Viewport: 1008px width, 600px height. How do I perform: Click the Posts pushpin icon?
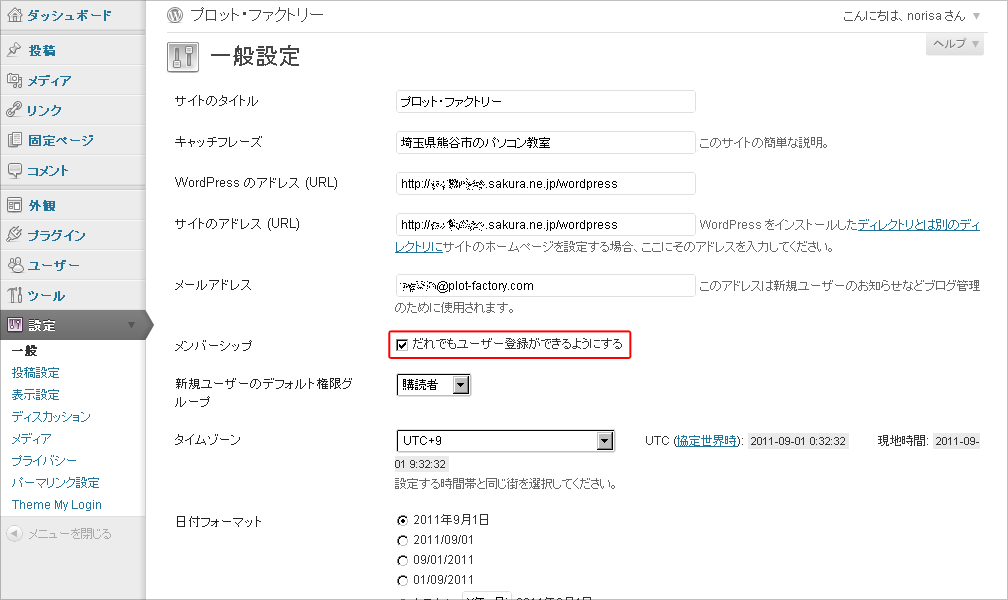click(14, 50)
